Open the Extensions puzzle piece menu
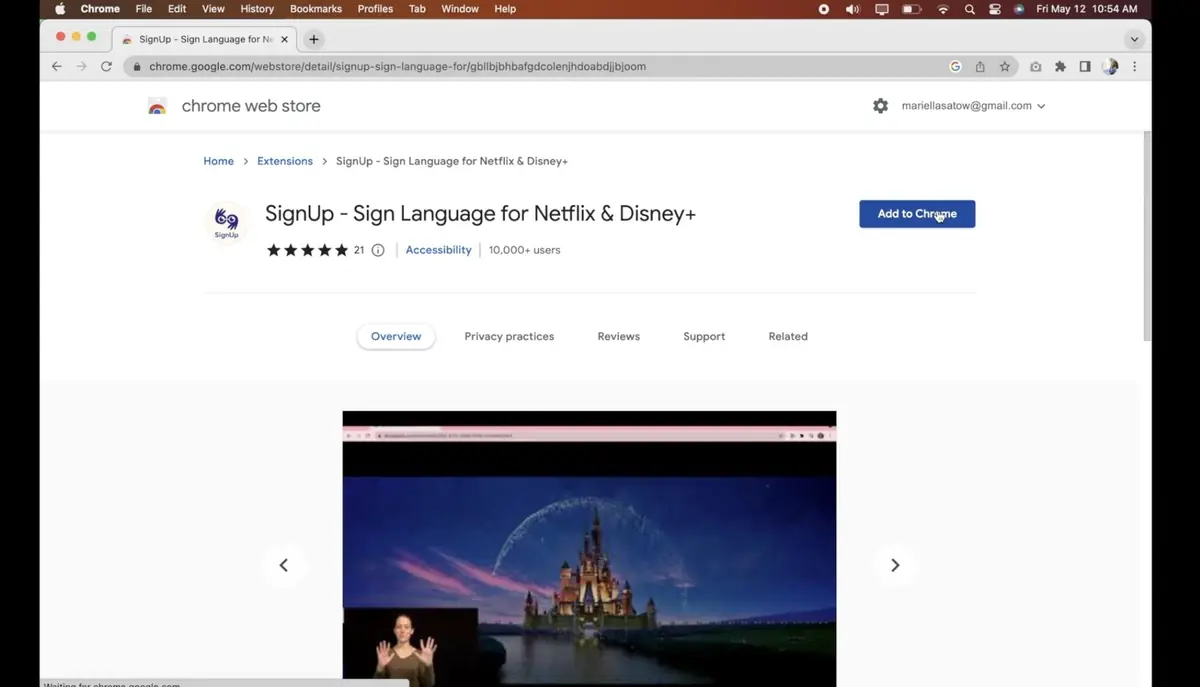The height and width of the screenshot is (687, 1200). point(1060,67)
